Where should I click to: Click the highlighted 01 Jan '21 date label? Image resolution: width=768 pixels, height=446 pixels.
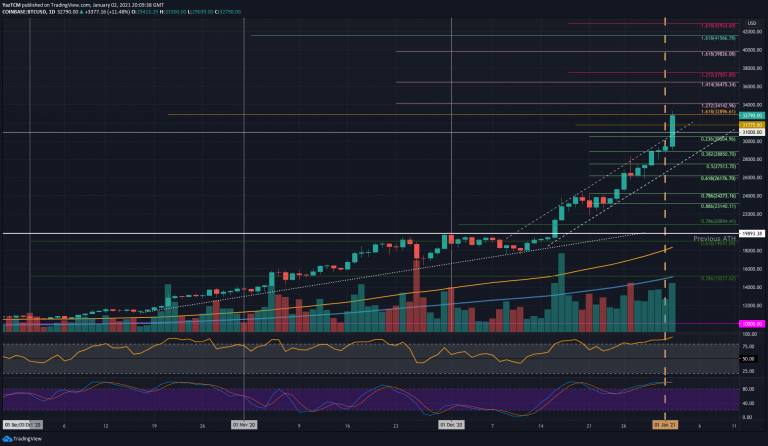point(667,425)
